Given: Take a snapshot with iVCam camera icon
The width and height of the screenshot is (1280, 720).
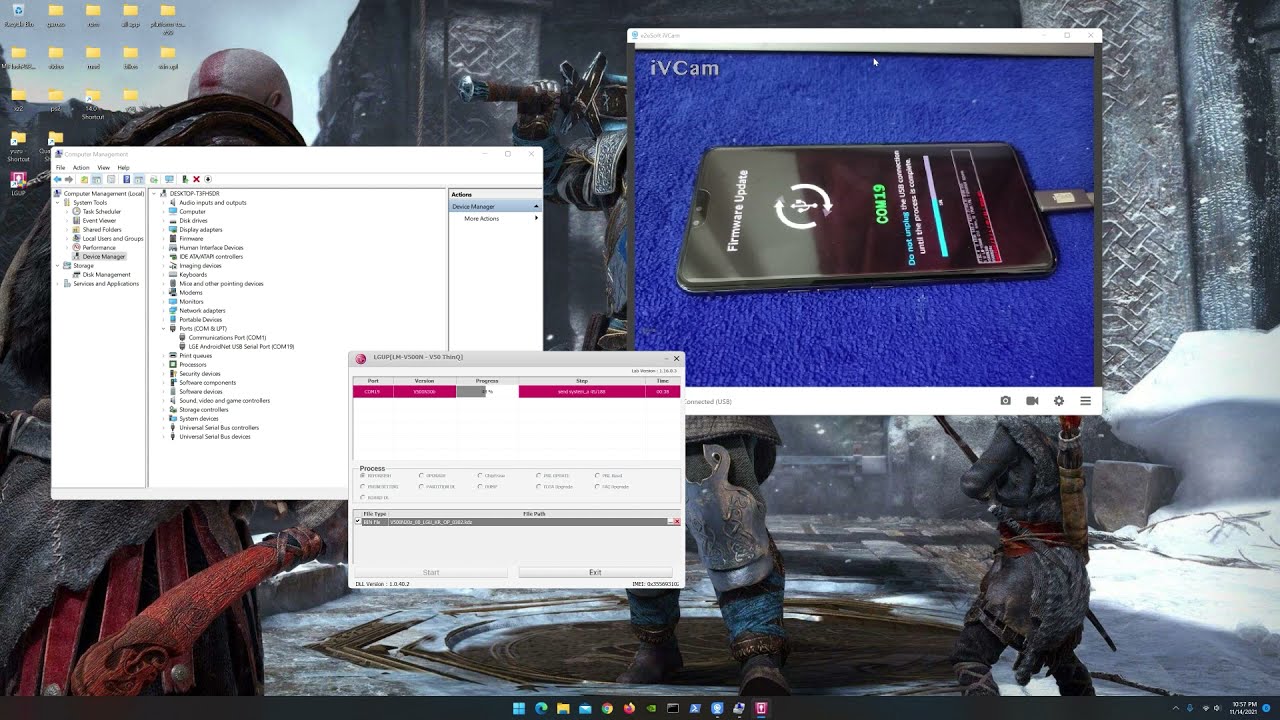Looking at the screenshot, I should coord(1005,401).
